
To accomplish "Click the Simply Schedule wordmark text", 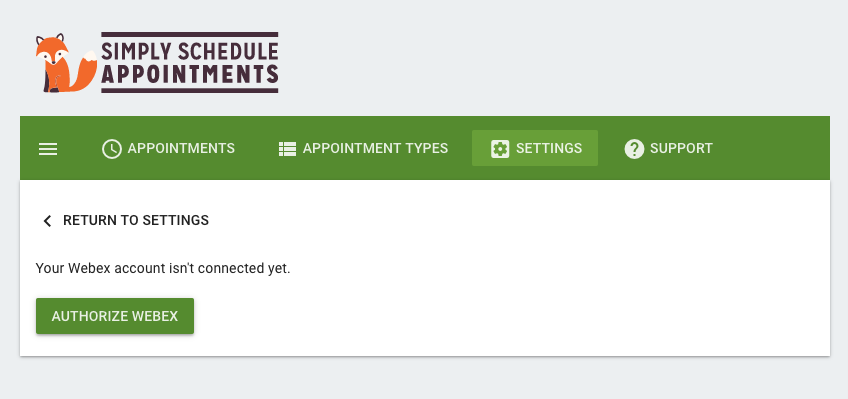I will (190, 51).
